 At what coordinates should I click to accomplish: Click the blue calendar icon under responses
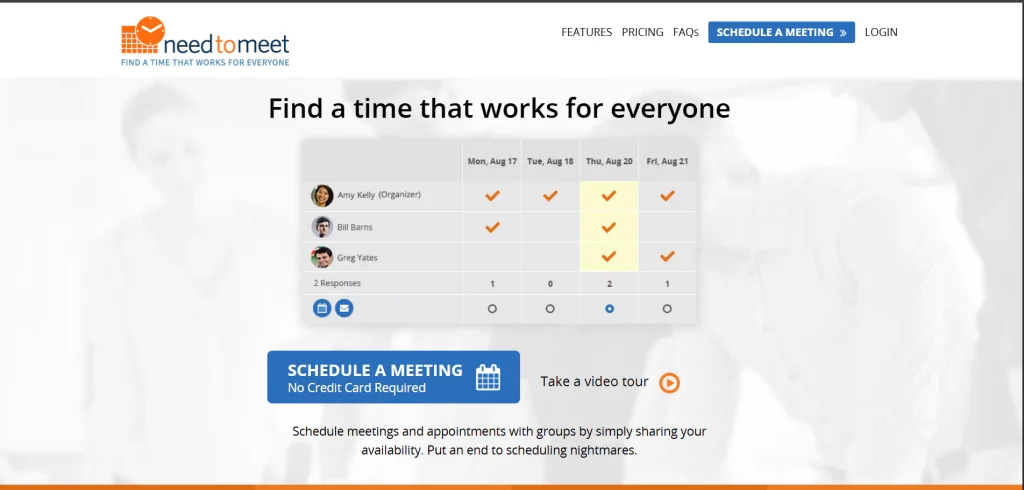(322, 309)
